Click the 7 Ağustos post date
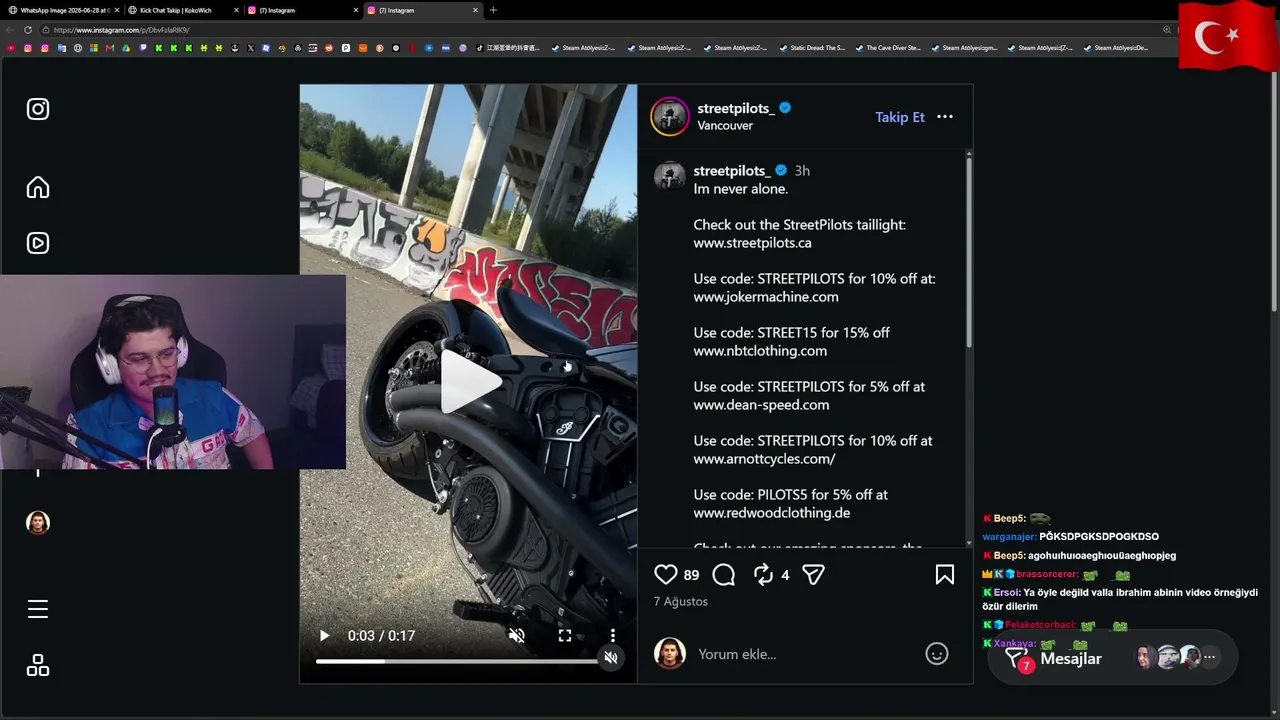 click(x=681, y=602)
